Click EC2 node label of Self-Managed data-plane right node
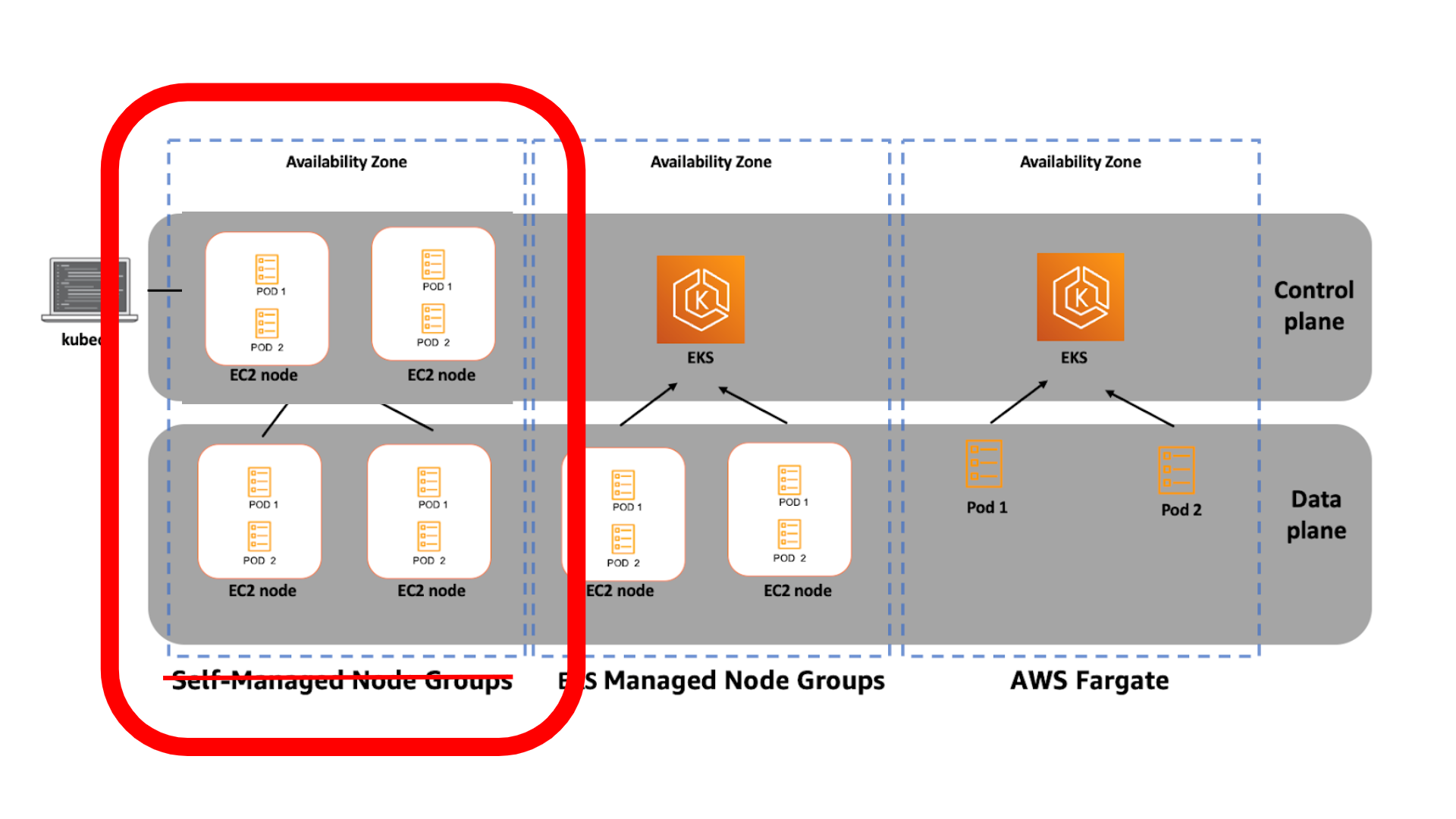This screenshot has height=819, width=1456. coord(431,591)
